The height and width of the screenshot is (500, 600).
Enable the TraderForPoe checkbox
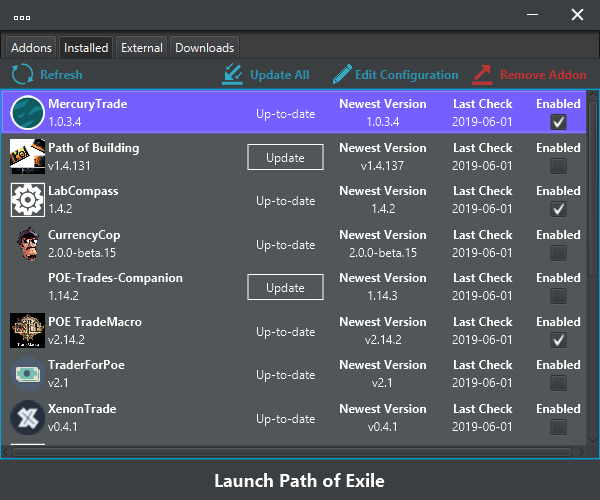[558, 383]
